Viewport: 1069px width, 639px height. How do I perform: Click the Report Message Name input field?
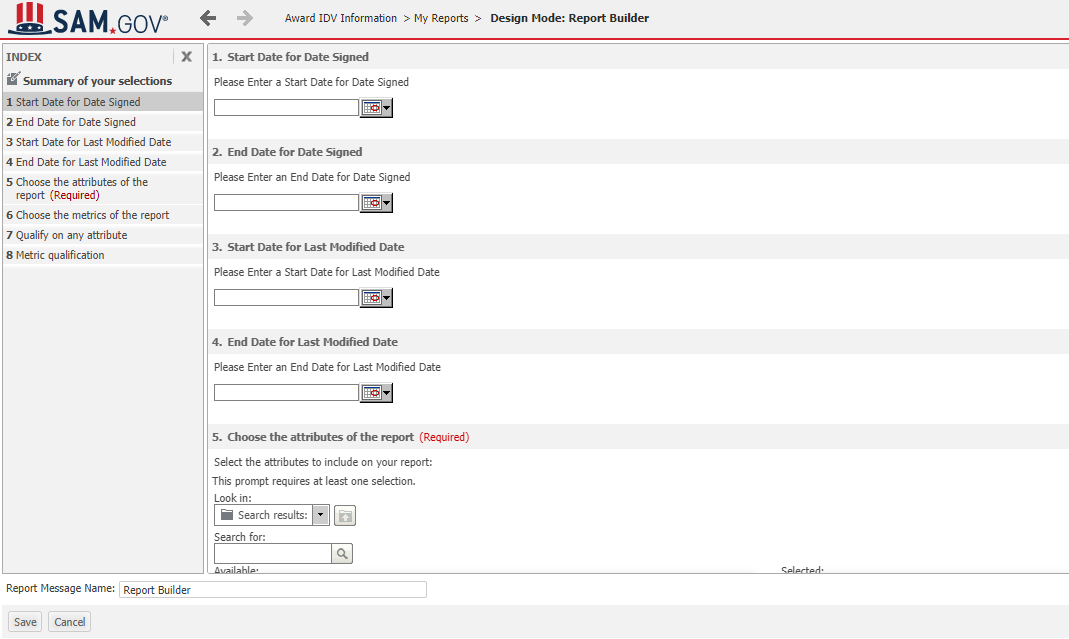(x=272, y=589)
